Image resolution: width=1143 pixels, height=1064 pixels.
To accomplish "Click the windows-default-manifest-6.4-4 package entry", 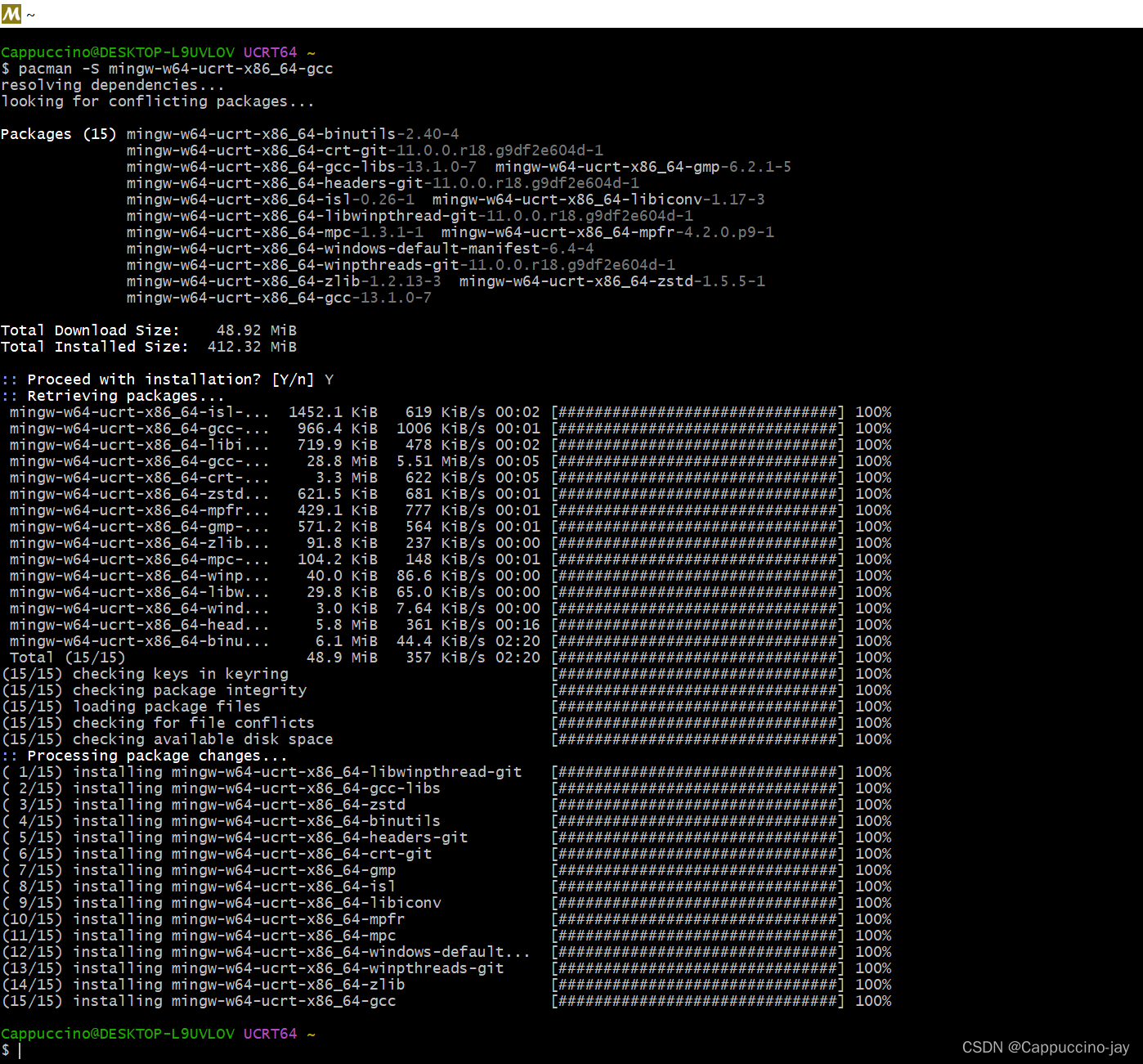I will [361, 249].
